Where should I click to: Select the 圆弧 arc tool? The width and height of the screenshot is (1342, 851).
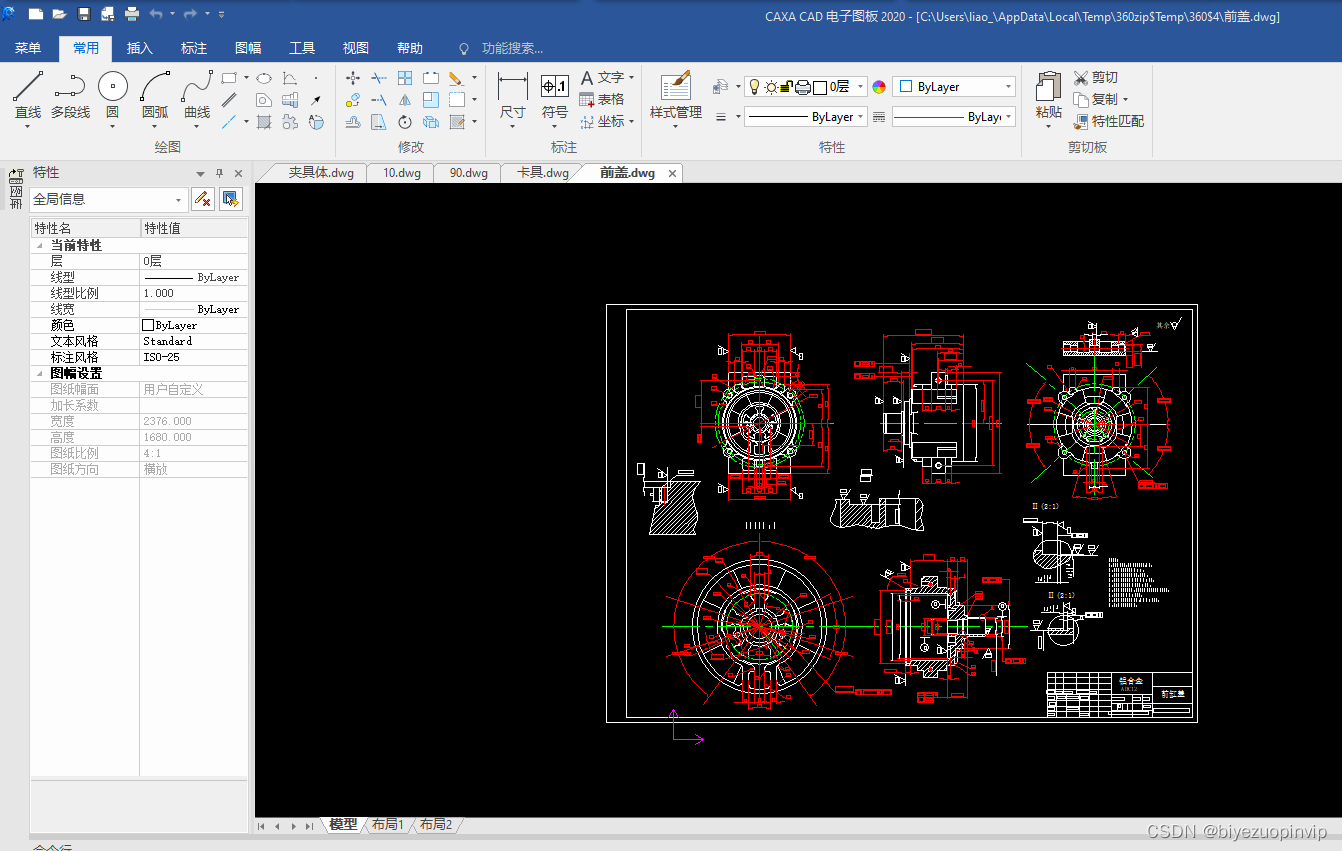click(x=155, y=97)
